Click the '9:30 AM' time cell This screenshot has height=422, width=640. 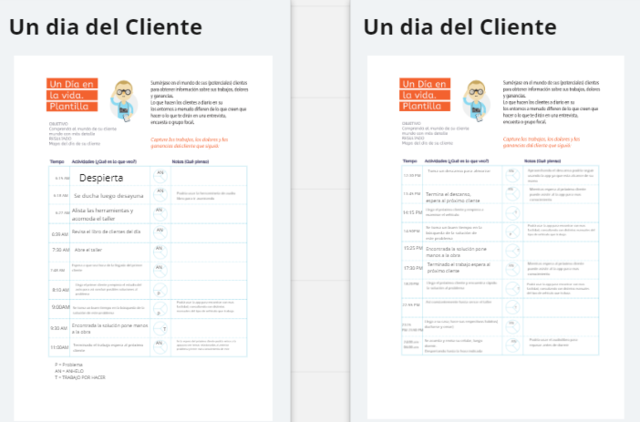pos(59,328)
